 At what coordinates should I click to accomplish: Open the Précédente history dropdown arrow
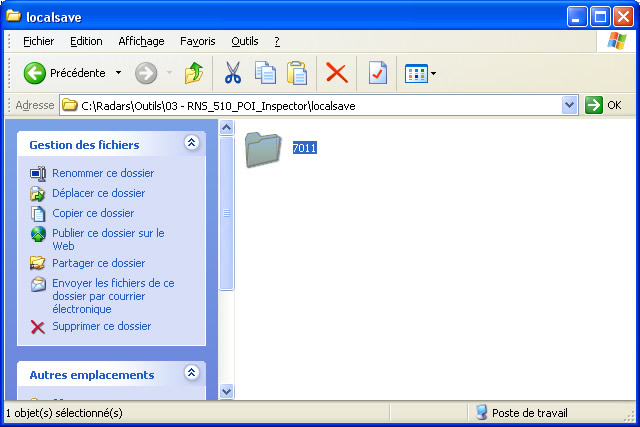point(118,73)
